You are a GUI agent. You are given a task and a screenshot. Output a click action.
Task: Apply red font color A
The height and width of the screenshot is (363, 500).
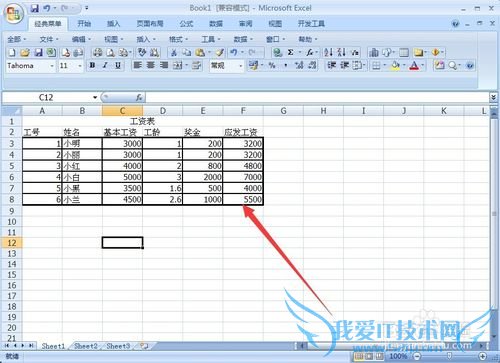pyautogui.click(x=414, y=65)
